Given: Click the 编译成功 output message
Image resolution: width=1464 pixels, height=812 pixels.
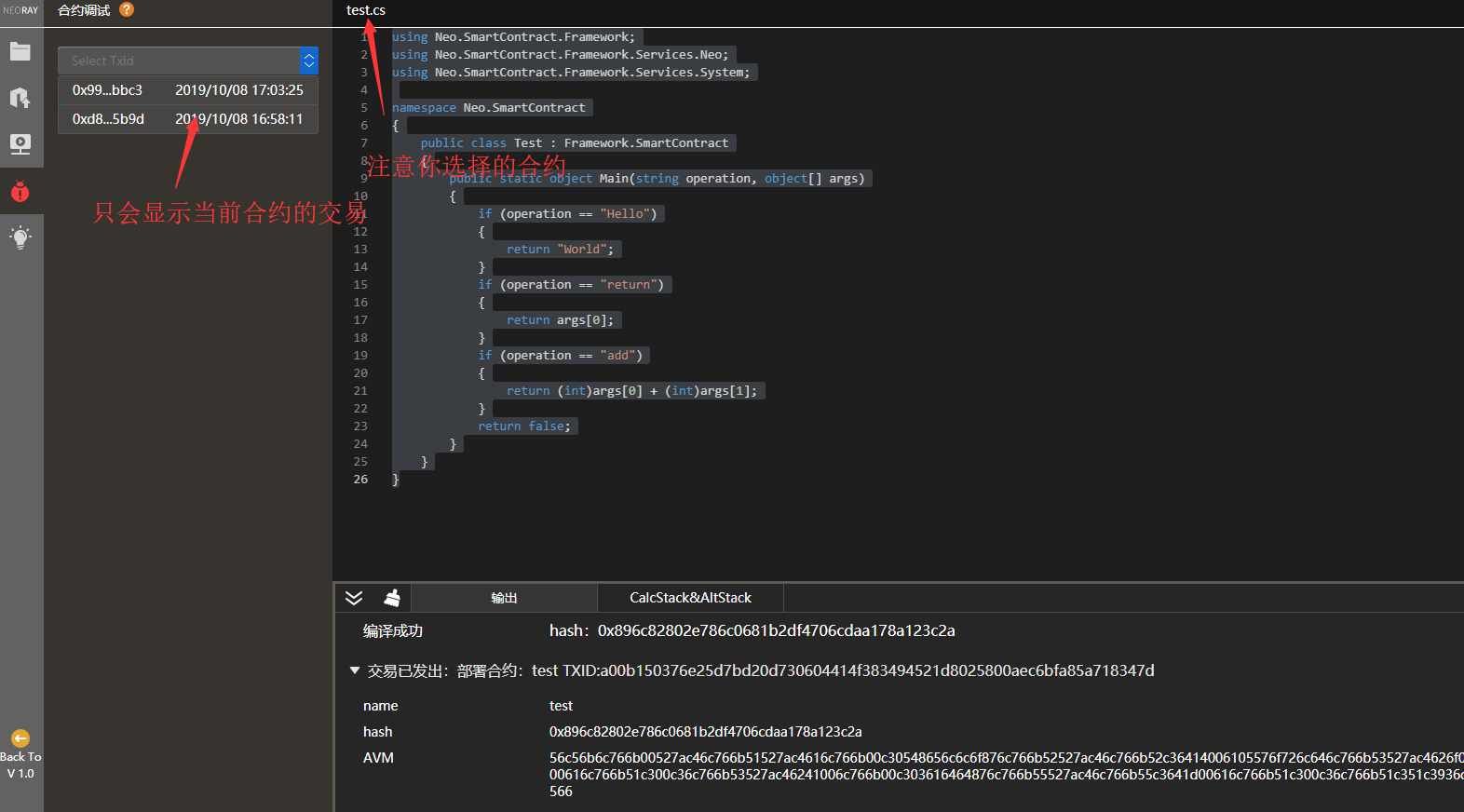Looking at the screenshot, I should point(393,630).
